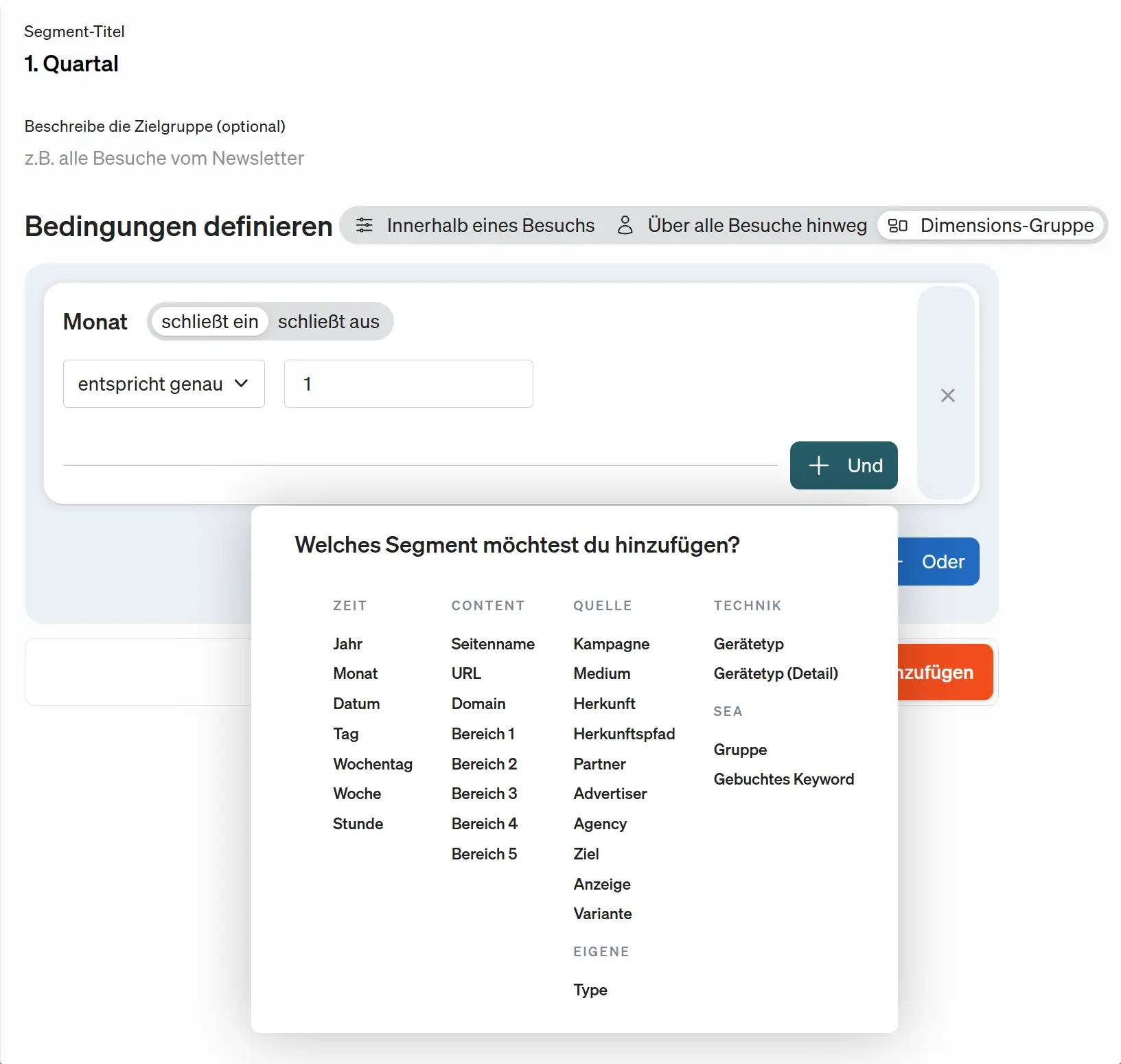Remove the Monat condition using the X icon
This screenshot has width=1121, height=1064.
[947, 395]
